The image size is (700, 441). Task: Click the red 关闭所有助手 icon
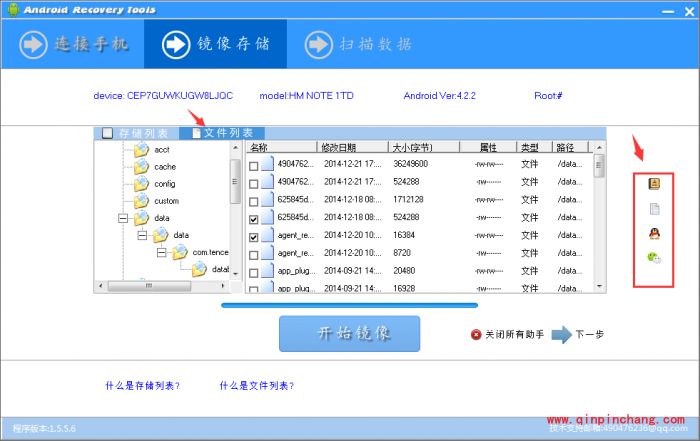tap(476, 335)
